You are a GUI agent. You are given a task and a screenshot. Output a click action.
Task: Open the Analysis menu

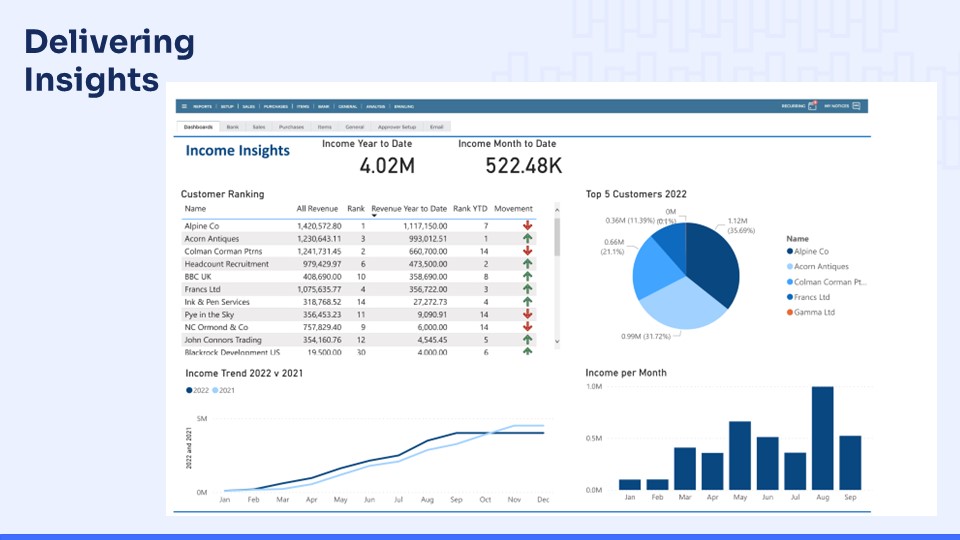(376, 107)
